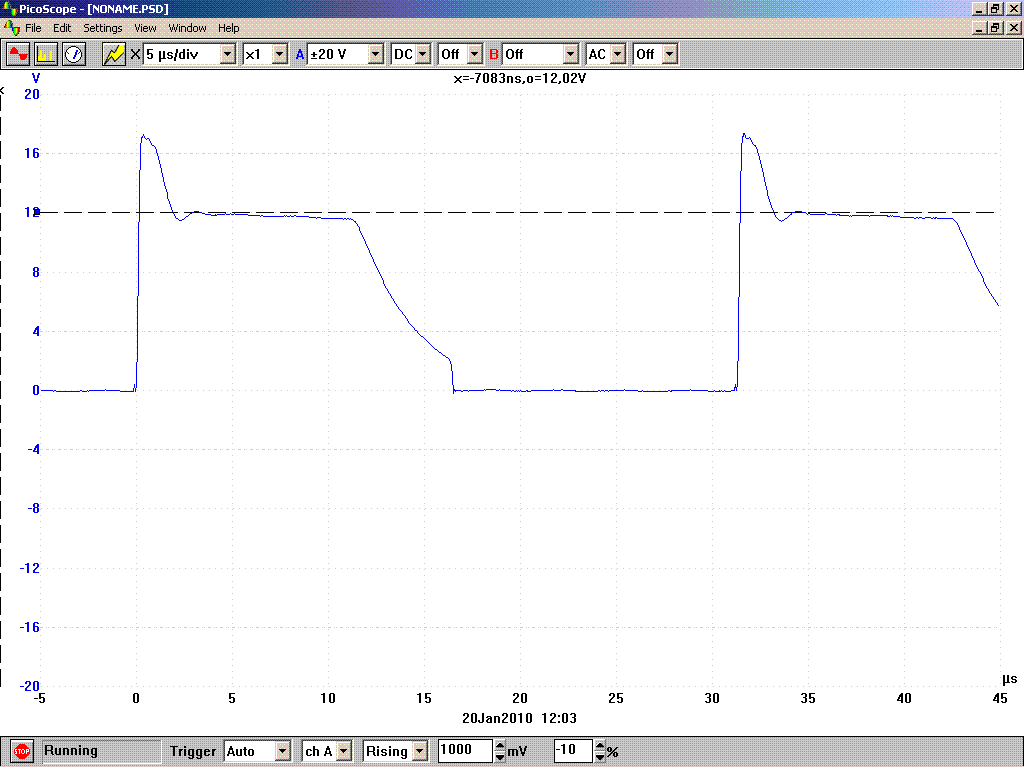Screen dimensions: 1024x768
Task: Click the red STOP icon button
Action: [22, 751]
